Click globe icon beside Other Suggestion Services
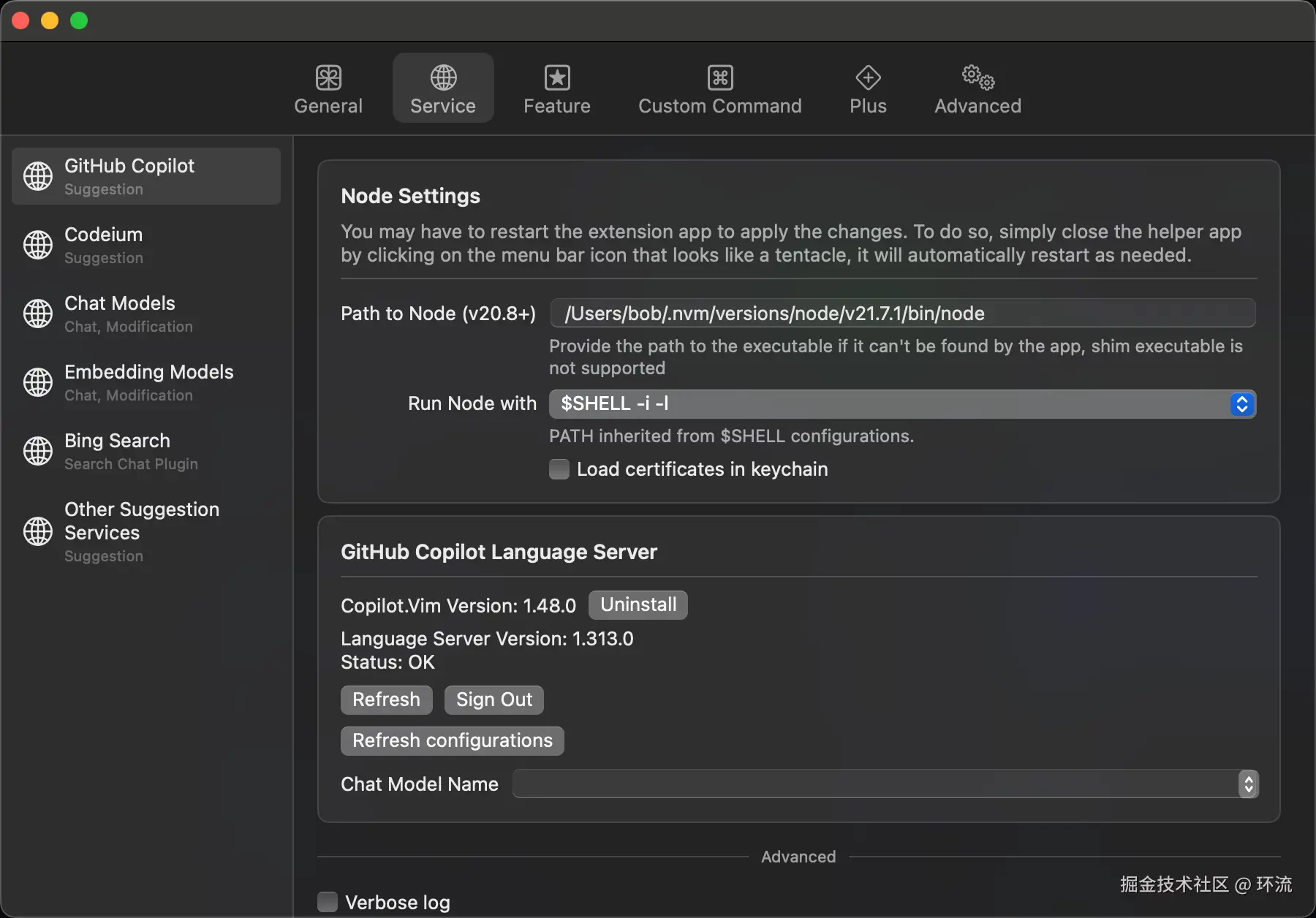The height and width of the screenshot is (918, 1316). (38, 531)
